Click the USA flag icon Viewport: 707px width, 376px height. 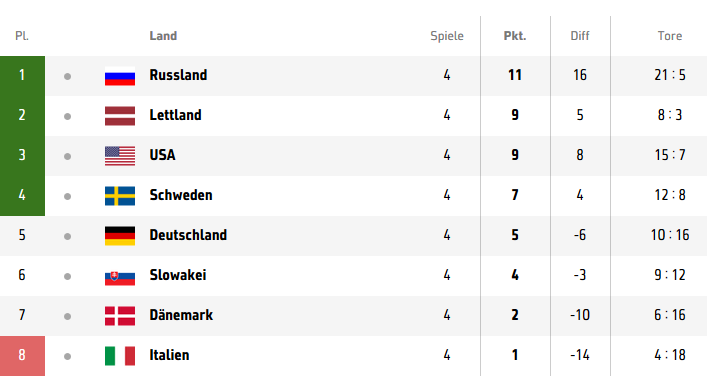(x=120, y=156)
